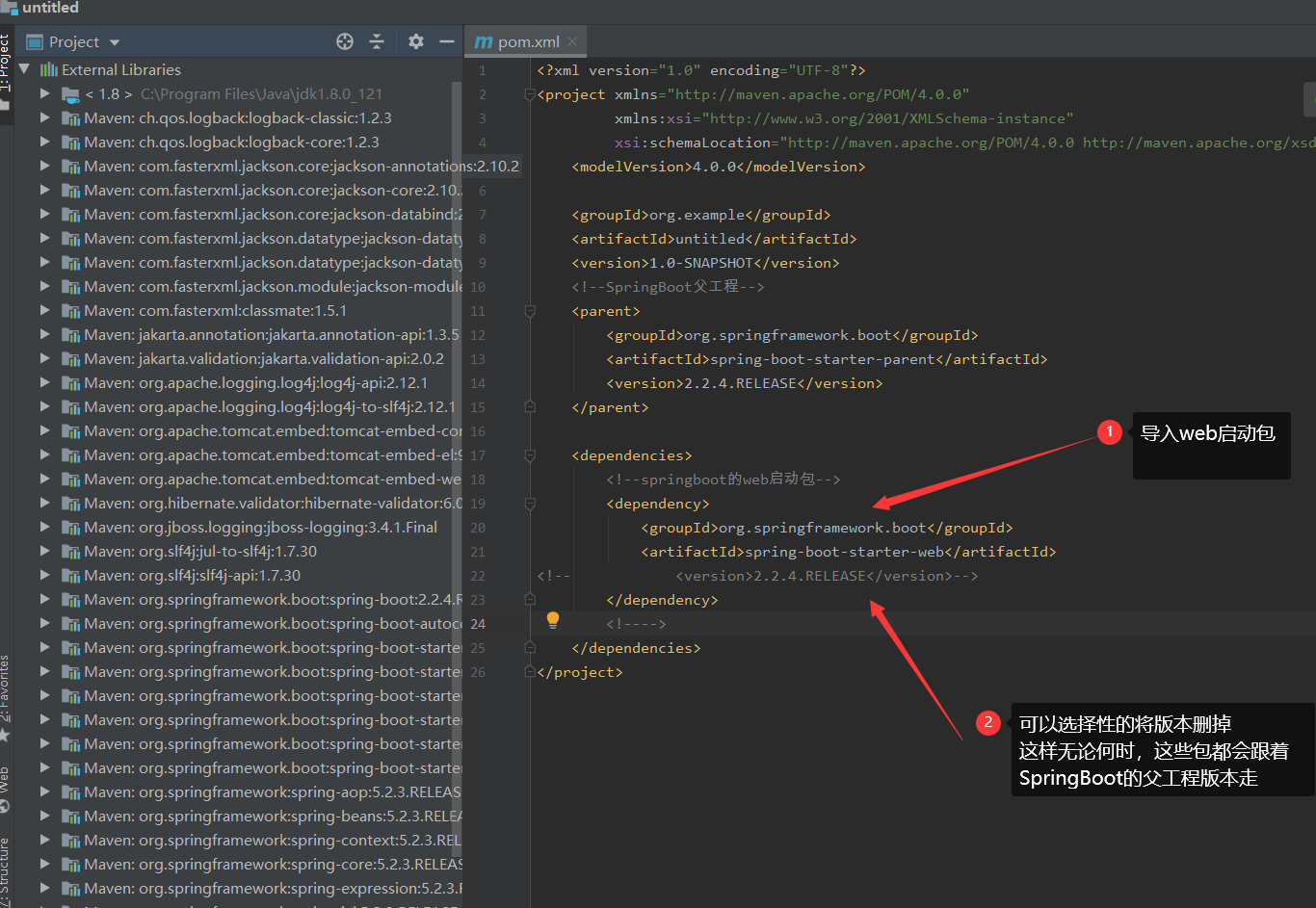Viewport: 1316px width, 908px height.
Task: Expand the log4j-to-slf4j library node
Action: [x=44, y=406]
